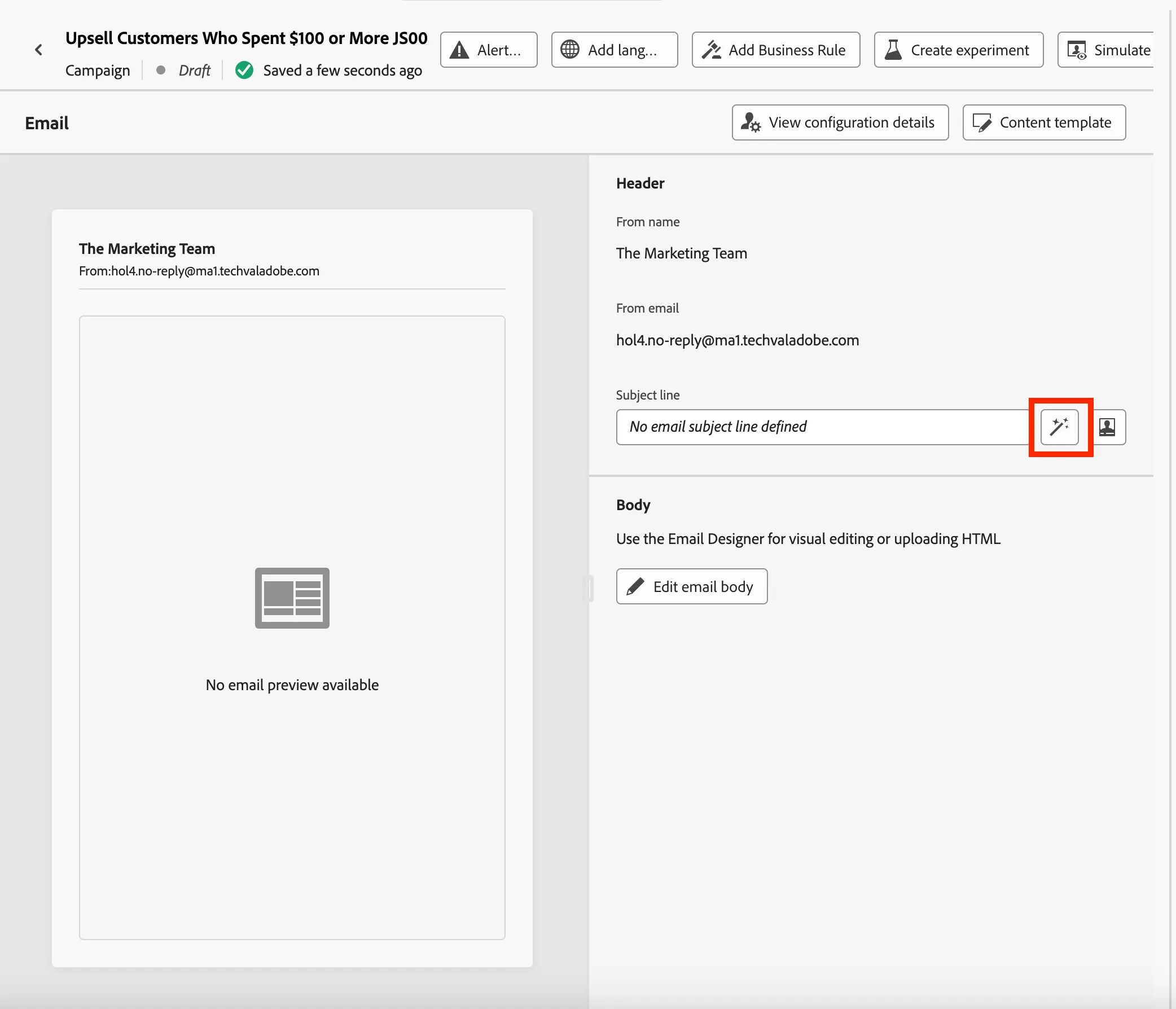Open personalization editor icon beside subject line

point(1107,427)
